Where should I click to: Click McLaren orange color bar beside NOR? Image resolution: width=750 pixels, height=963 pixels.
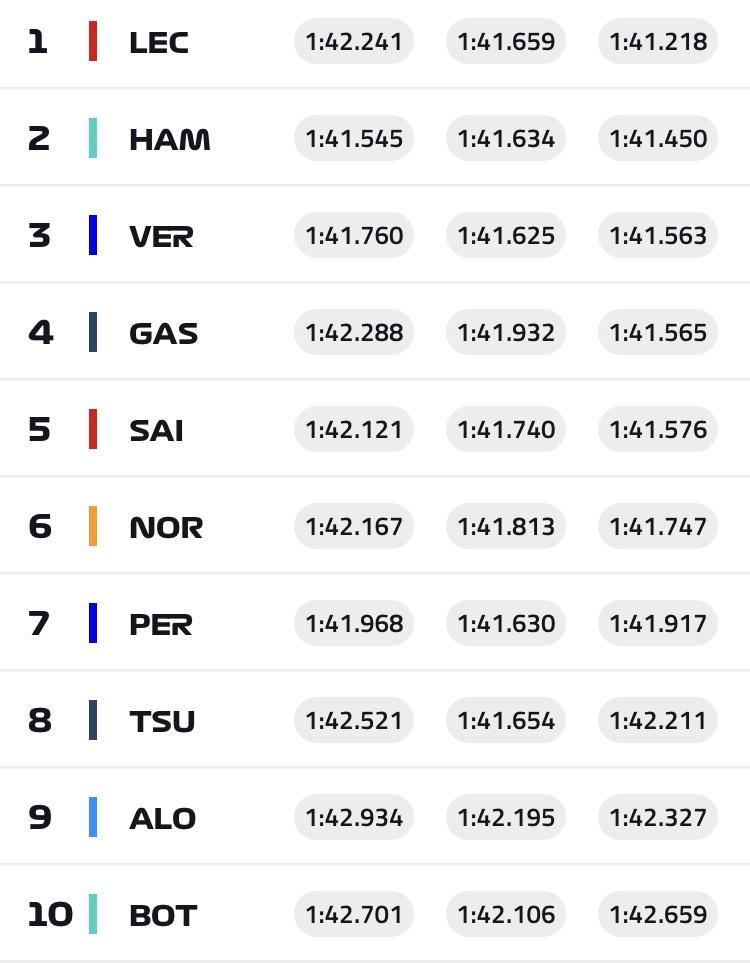click(x=93, y=526)
